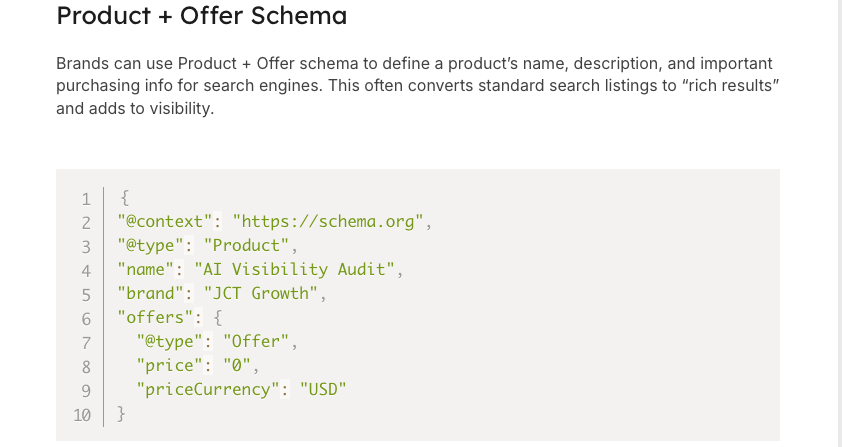Click the "JCT Growth" brand value
Screen dimensions: 842x447
pyautogui.click(x=263, y=293)
